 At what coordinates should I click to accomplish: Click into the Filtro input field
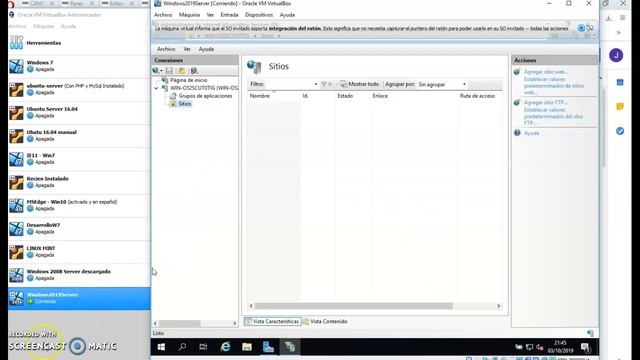click(289, 84)
